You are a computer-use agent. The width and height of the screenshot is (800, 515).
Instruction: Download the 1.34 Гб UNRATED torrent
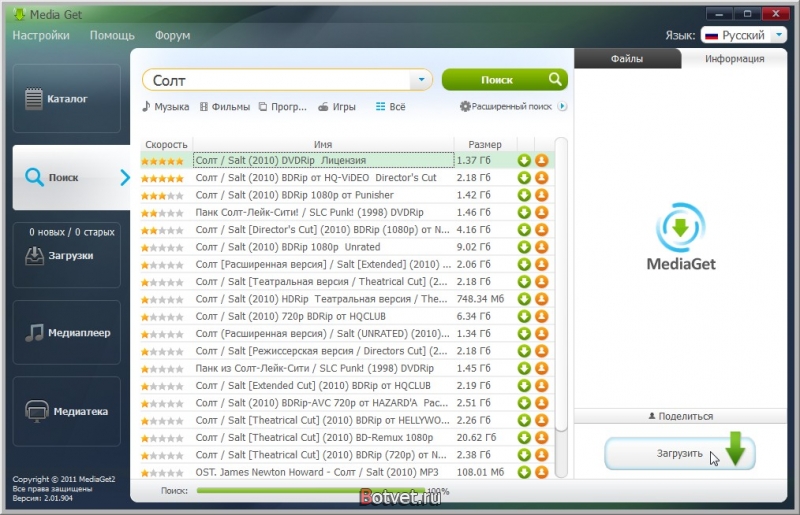[524, 334]
